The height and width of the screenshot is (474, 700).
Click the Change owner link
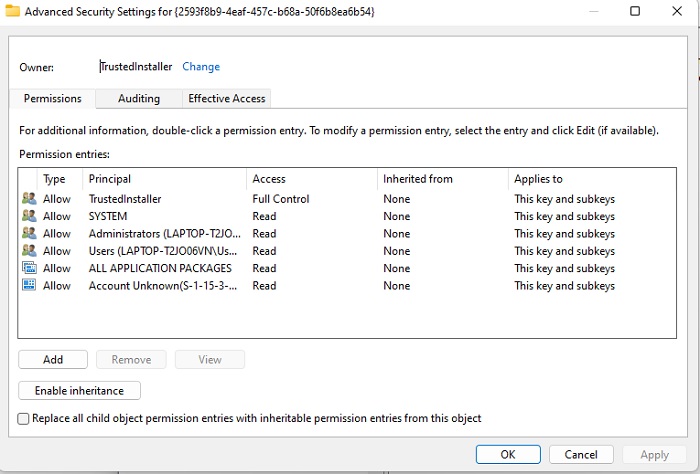point(201,67)
